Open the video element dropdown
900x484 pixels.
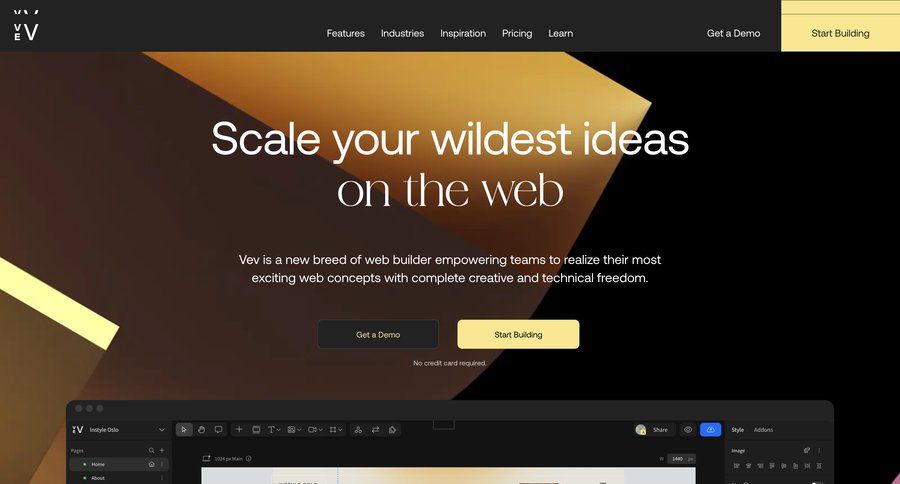(x=315, y=429)
